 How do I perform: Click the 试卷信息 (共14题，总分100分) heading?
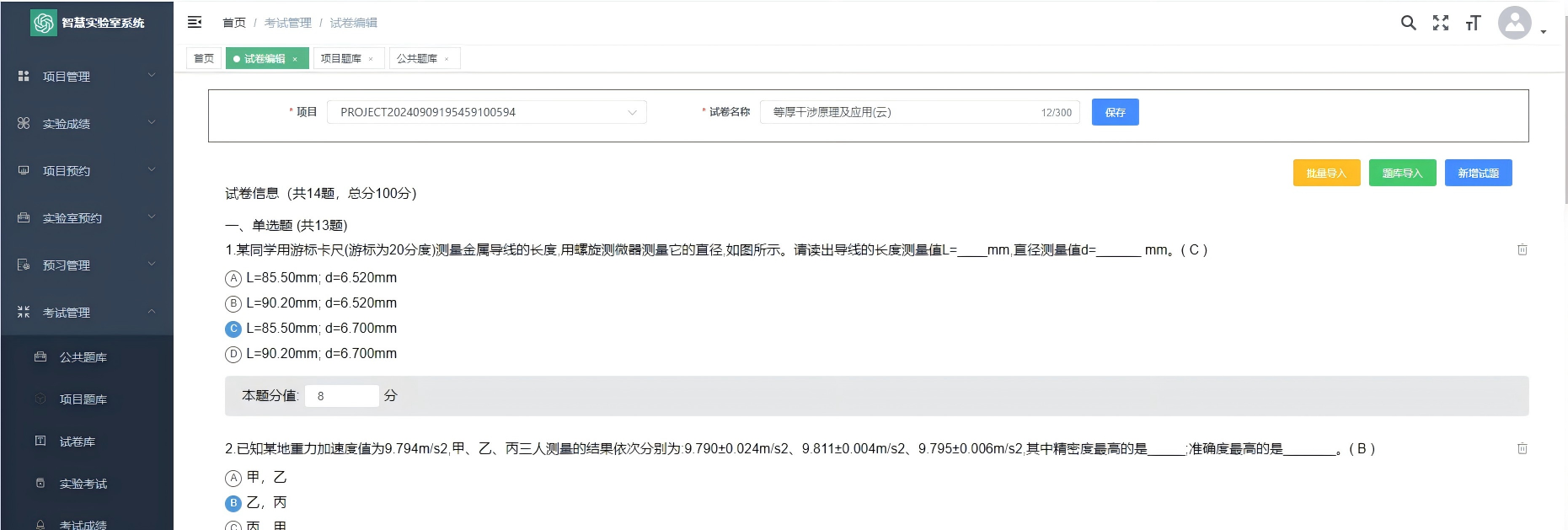[x=321, y=193]
